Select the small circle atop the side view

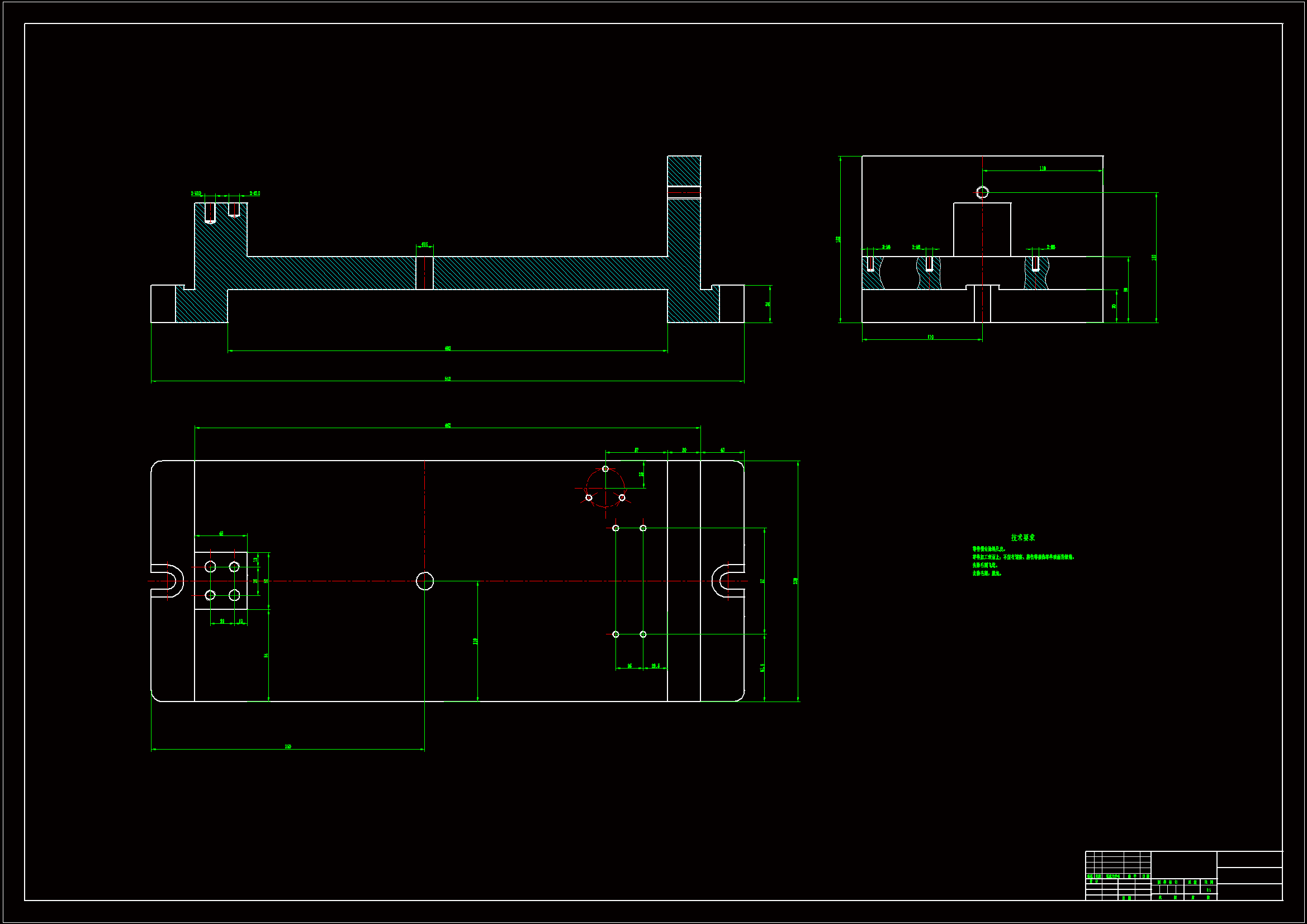tap(983, 192)
